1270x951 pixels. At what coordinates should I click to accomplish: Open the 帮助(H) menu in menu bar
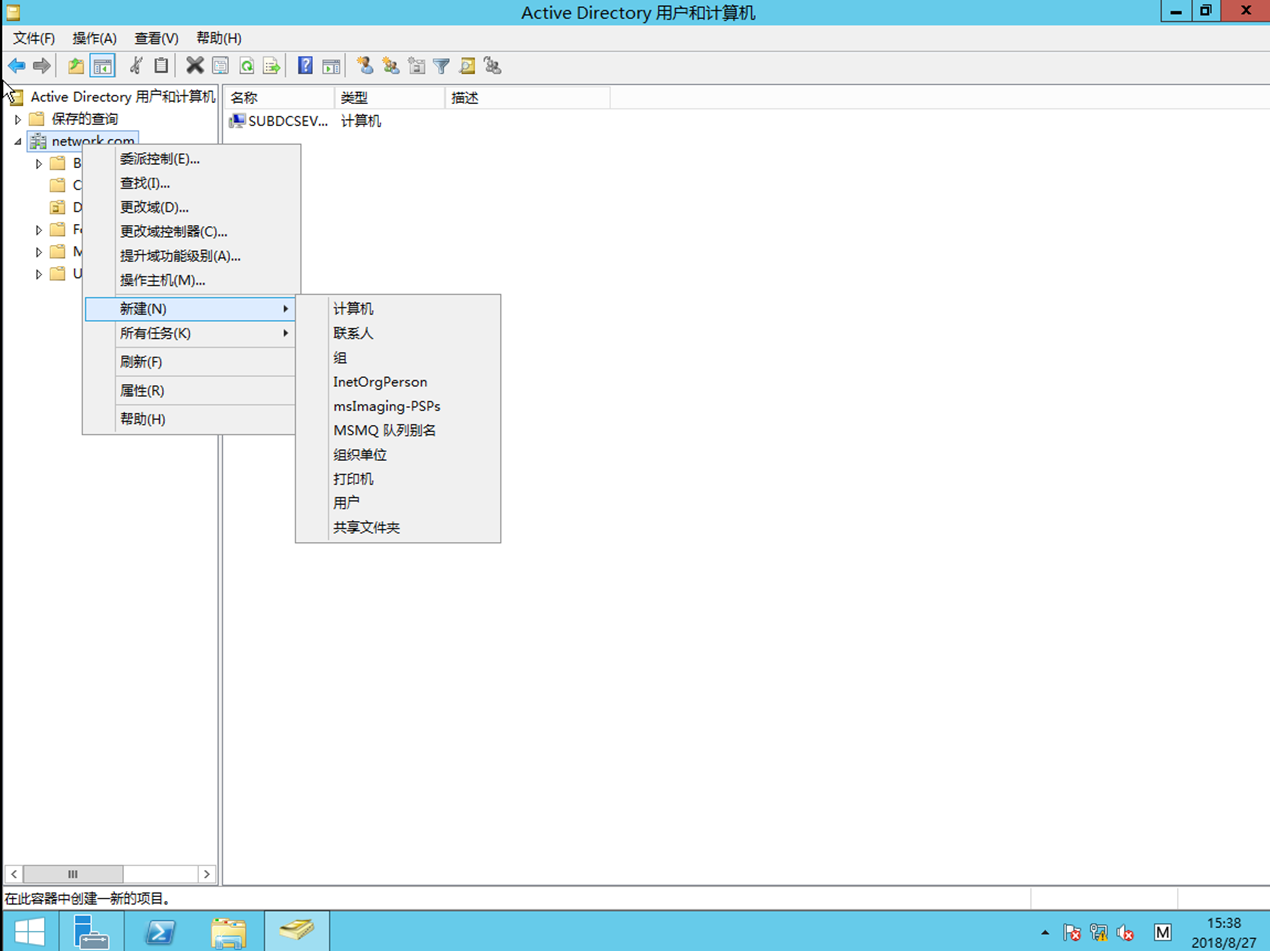(219, 38)
